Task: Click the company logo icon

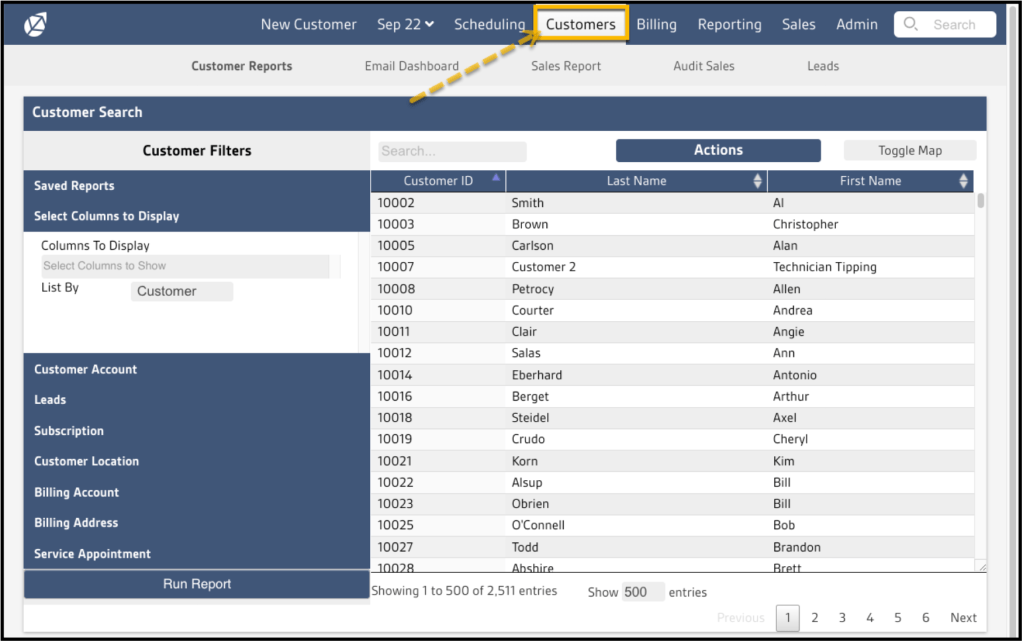Action: pyautogui.click(x=36, y=24)
